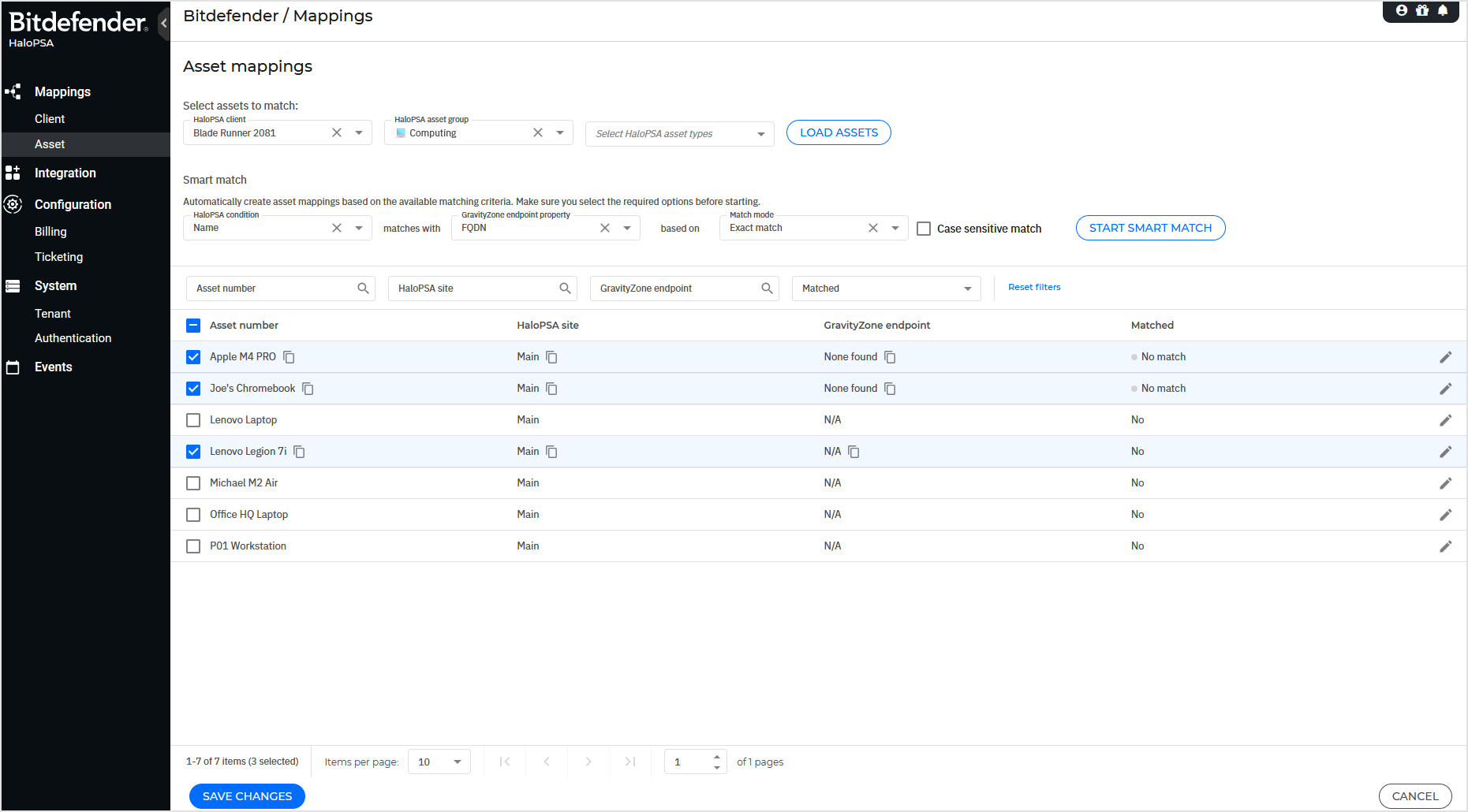Image resolution: width=1468 pixels, height=812 pixels.
Task: Open the Billing menu item
Action: click(x=50, y=231)
